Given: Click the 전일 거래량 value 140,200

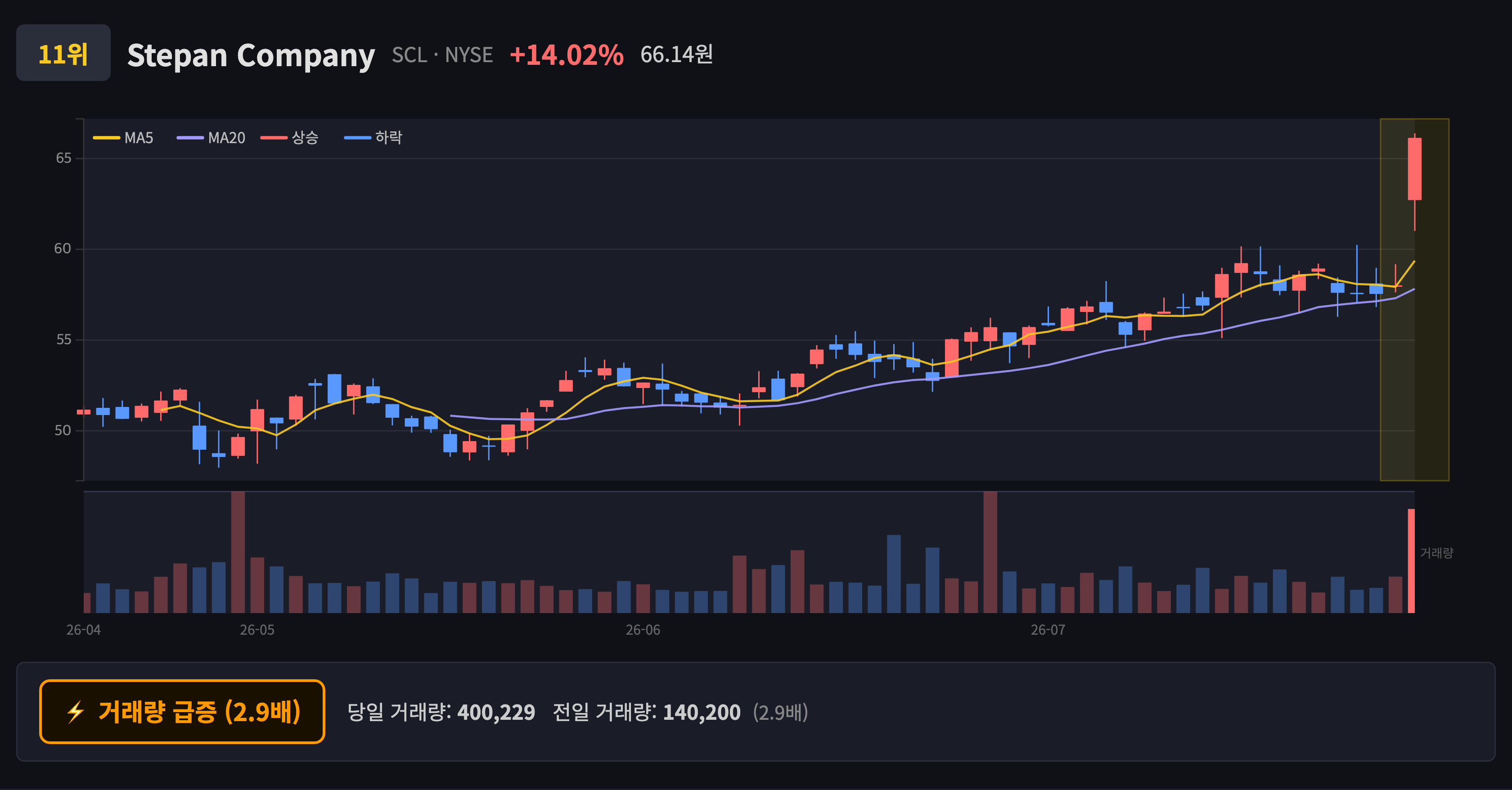Looking at the screenshot, I should tap(702, 713).
